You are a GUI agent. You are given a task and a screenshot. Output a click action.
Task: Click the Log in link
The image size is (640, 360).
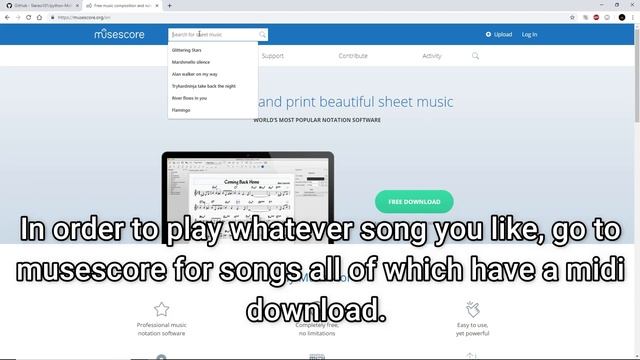click(529, 35)
